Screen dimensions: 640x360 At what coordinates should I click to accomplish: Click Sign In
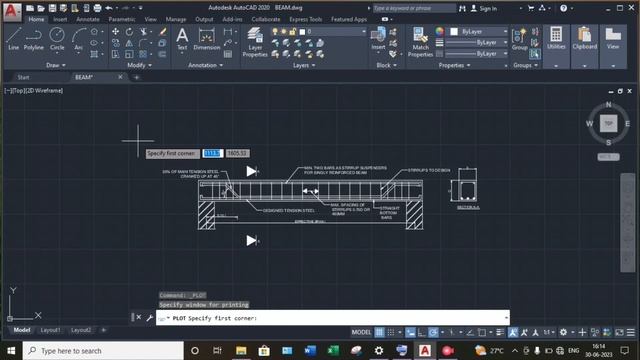tap(484, 8)
